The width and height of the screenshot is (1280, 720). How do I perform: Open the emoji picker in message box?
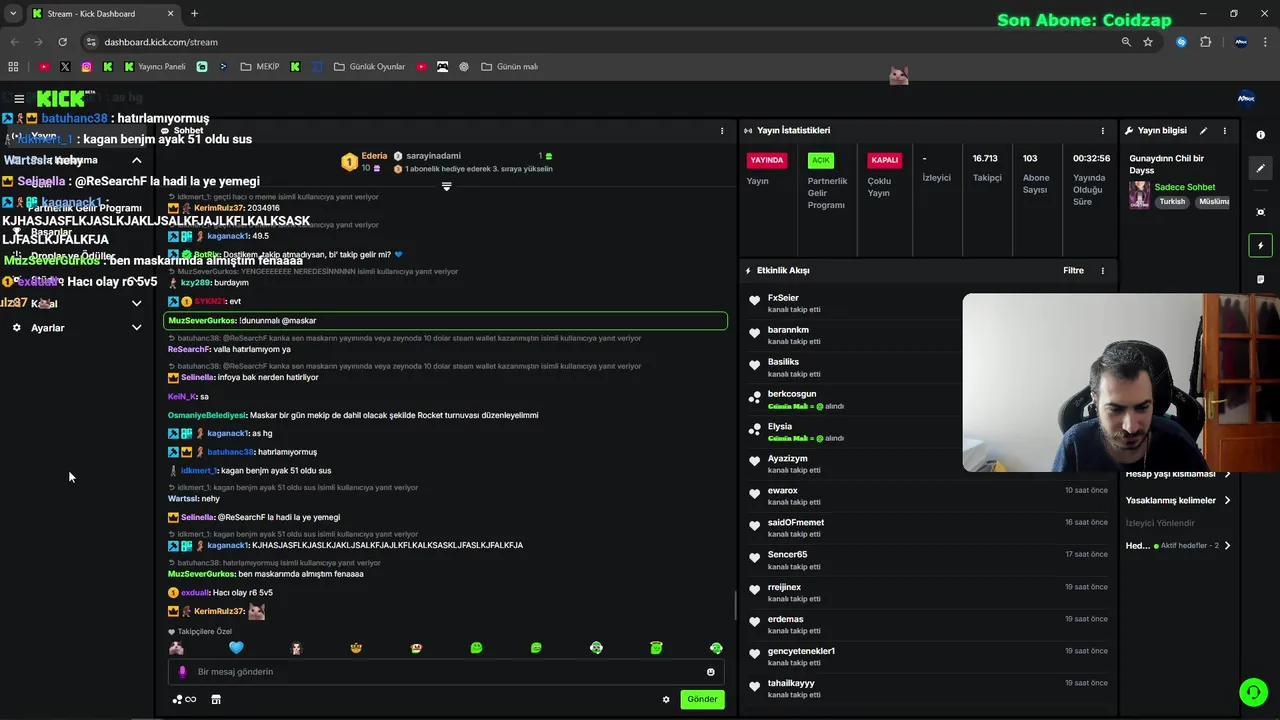[711, 672]
